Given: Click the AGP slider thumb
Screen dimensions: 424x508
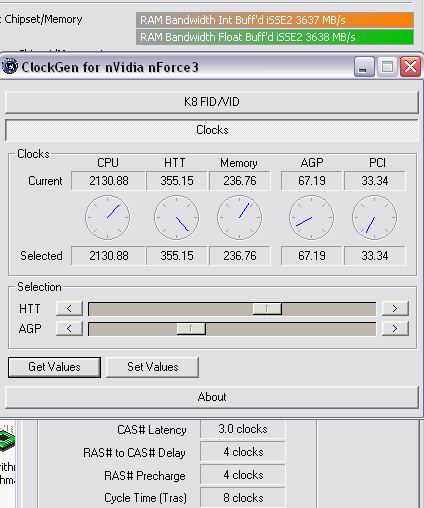Looking at the screenshot, I should [x=191, y=329].
